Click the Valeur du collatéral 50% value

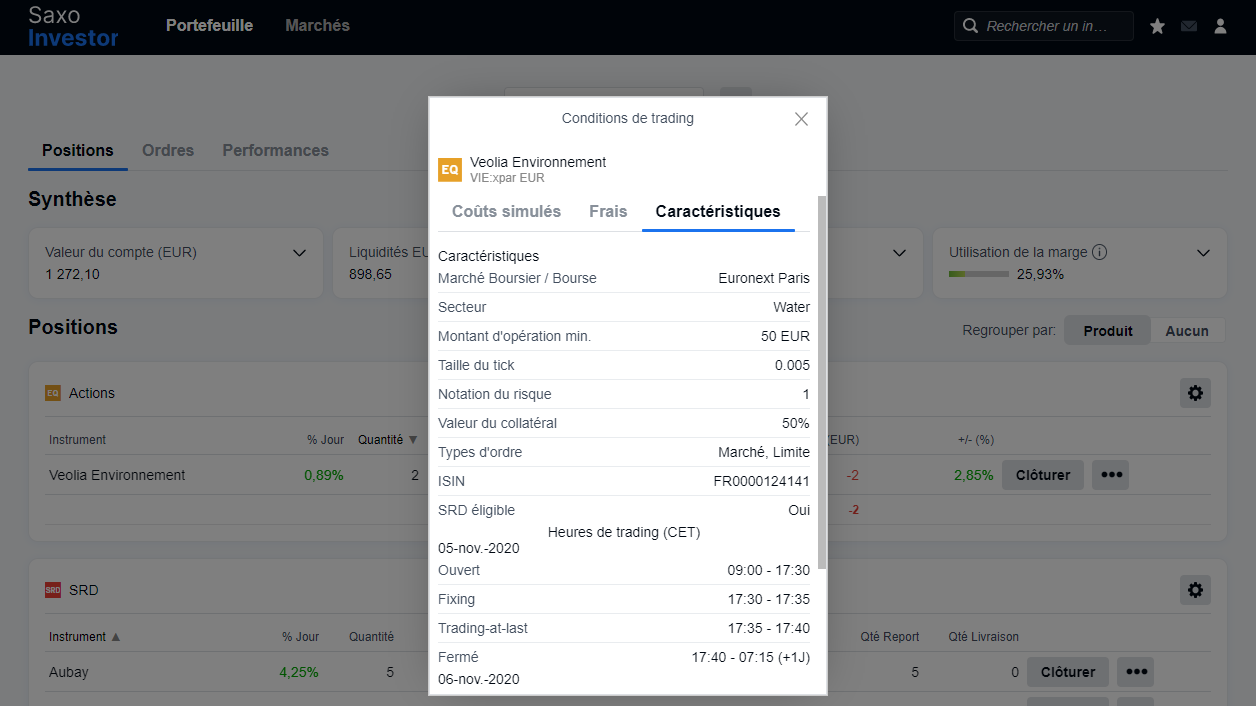tap(796, 423)
